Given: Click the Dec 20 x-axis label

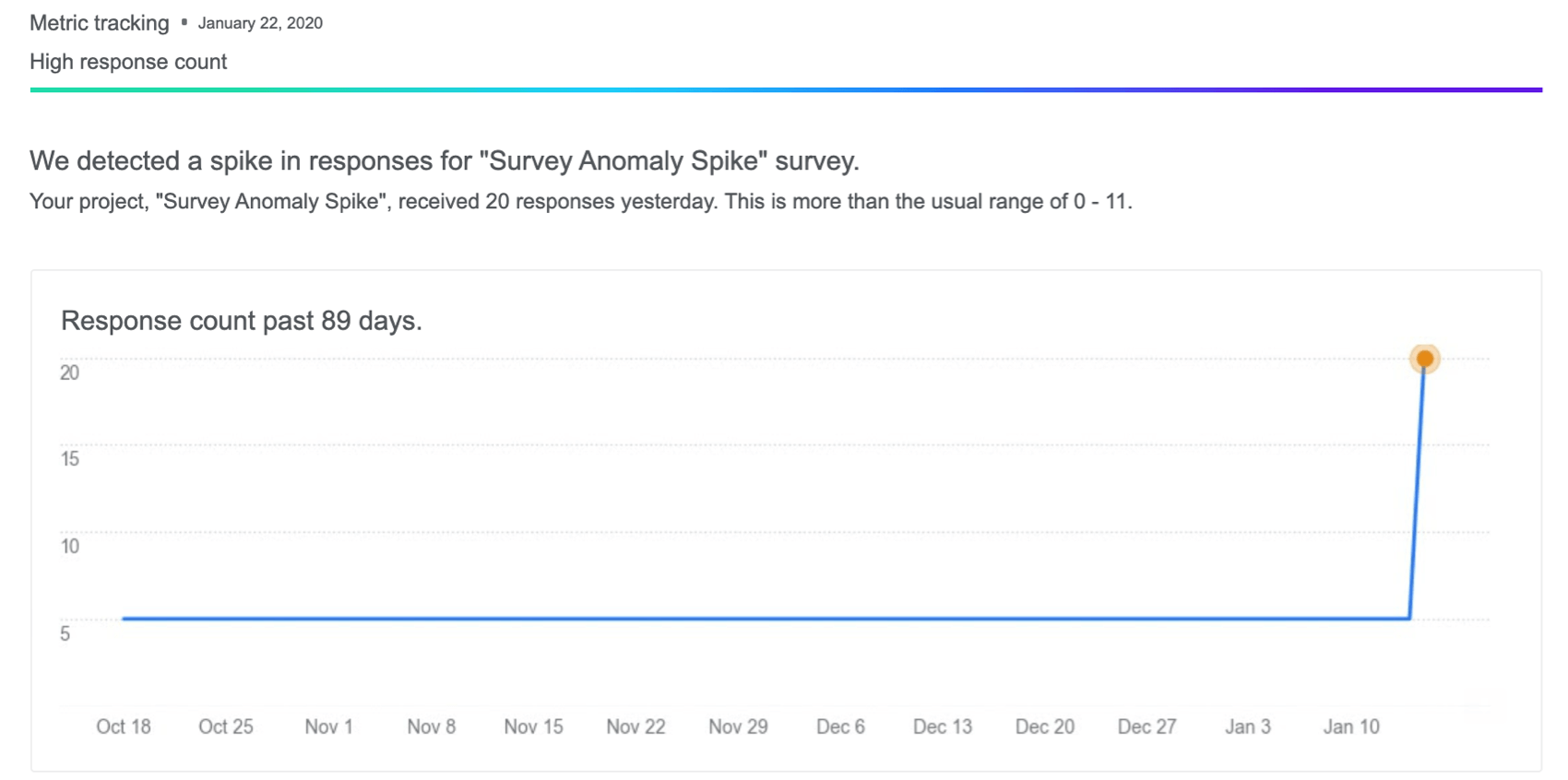Looking at the screenshot, I should (1045, 727).
